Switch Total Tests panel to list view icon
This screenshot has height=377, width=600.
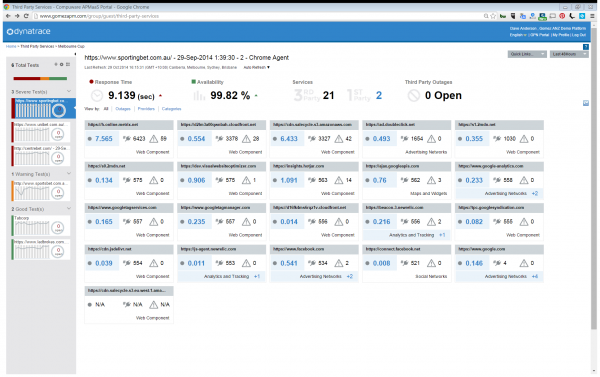68,64
